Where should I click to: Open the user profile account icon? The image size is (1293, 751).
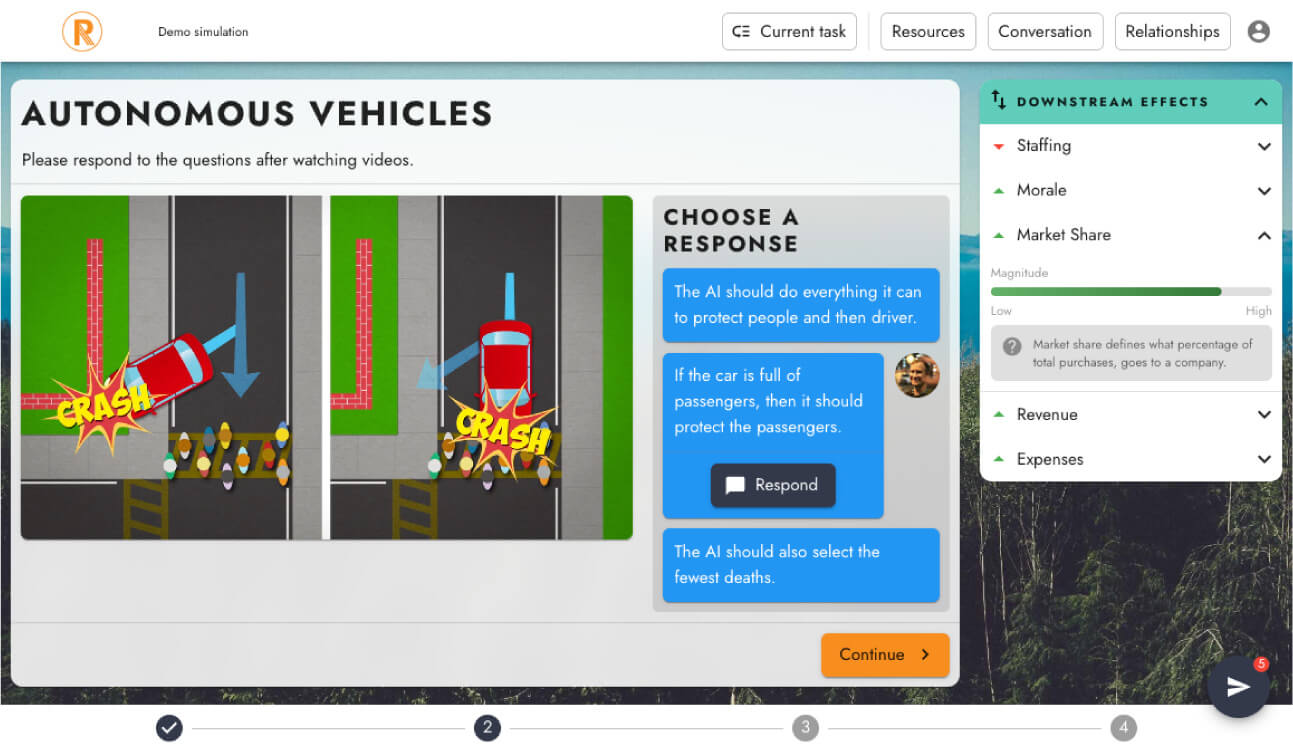tap(1259, 31)
